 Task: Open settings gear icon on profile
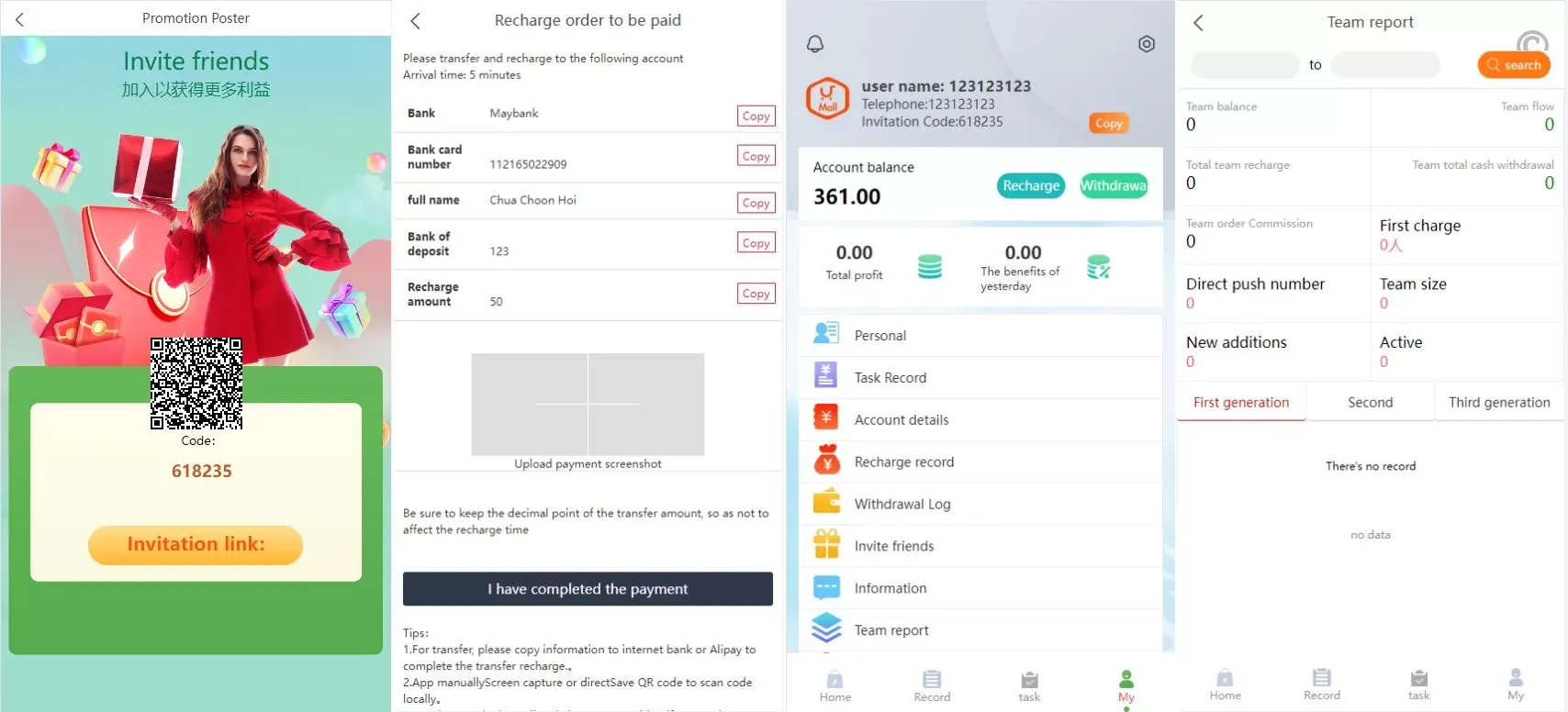(x=1146, y=44)
